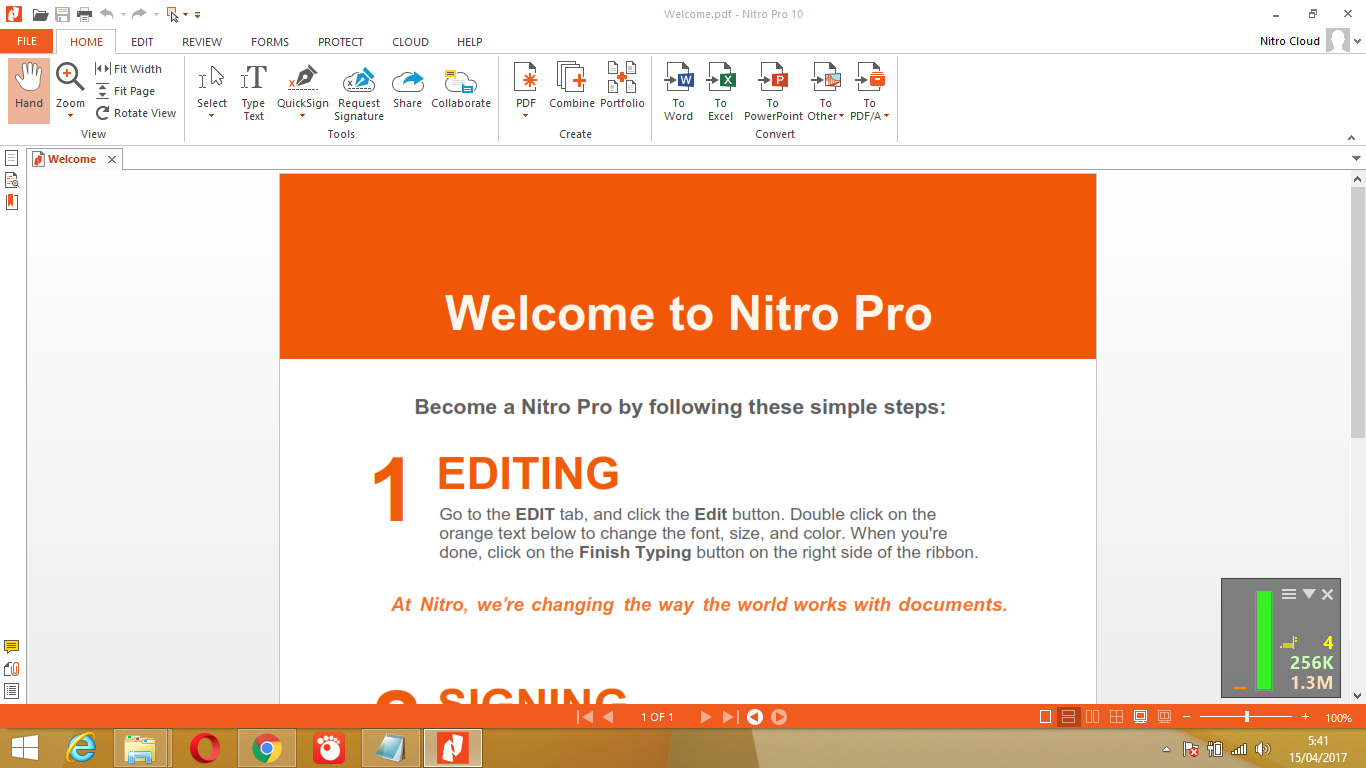Open the search pane icon in left sidebar
Image resolution: width=1366 pixels, height=768 pixels.
point(12,180)
